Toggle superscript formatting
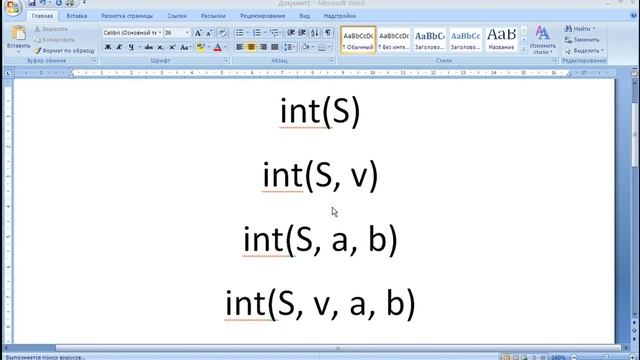The height and width of the screenshot is (360, 640). click(x=172, y=47)
